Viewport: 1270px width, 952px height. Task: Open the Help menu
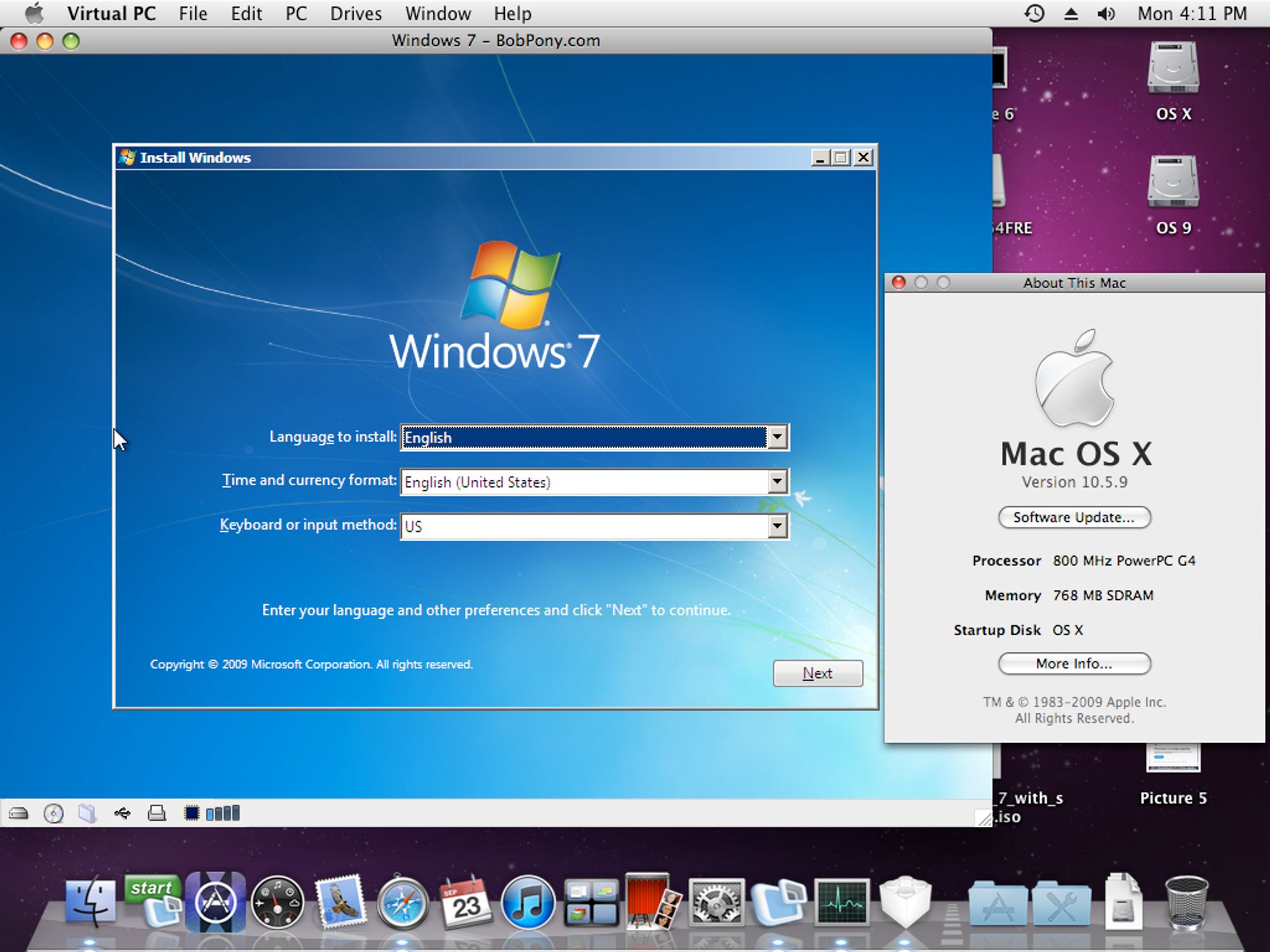512,13
